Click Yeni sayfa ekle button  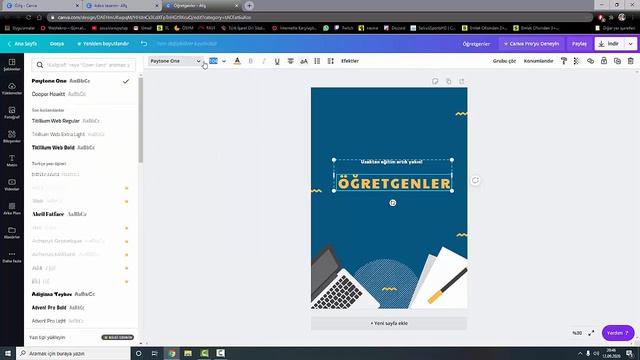click(389, 323)
